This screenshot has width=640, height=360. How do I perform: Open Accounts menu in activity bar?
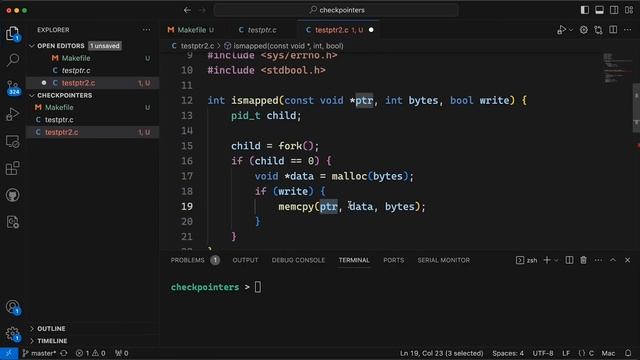click(x=13, y=307)
